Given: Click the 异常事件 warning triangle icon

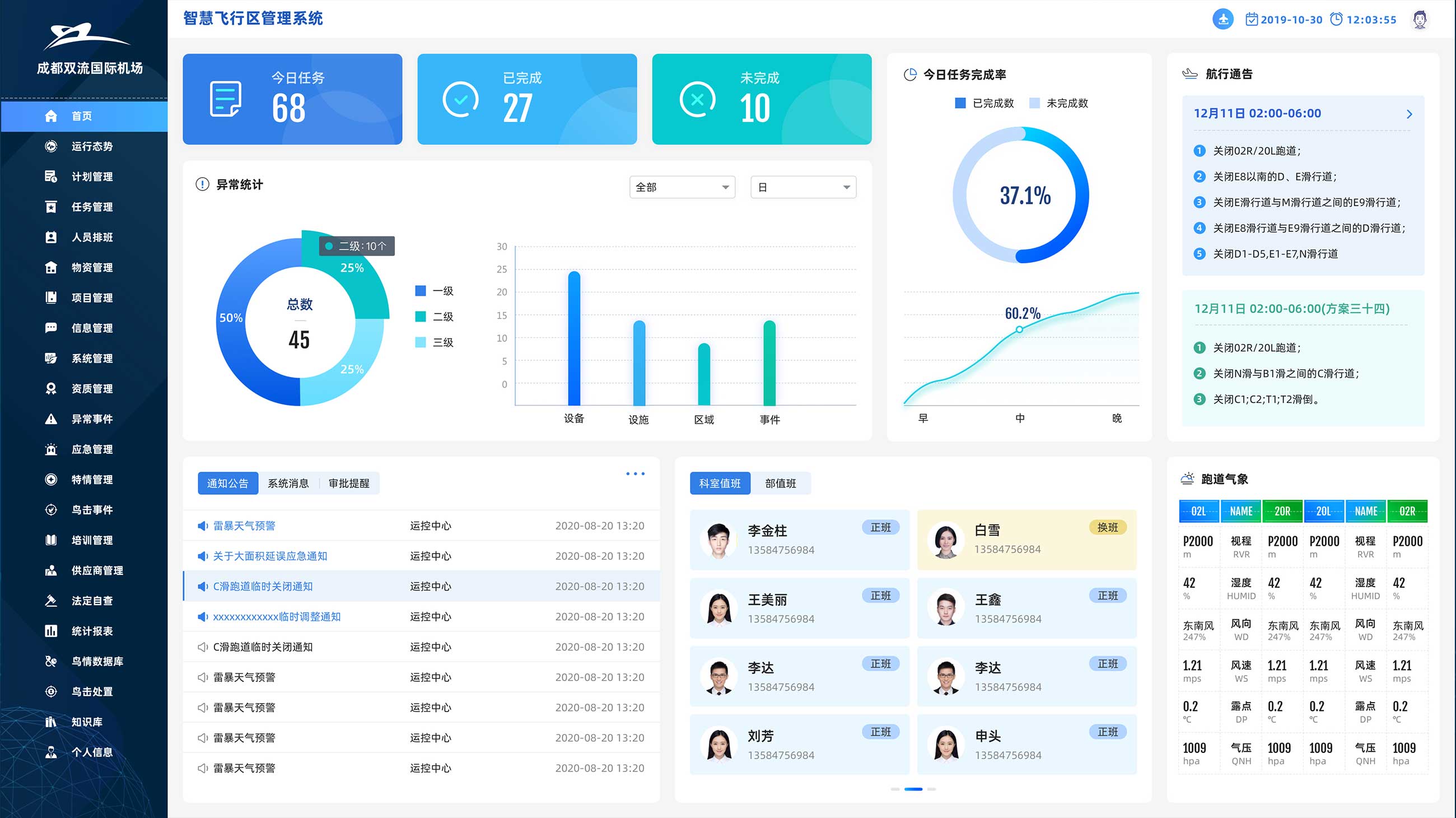Looking at the screenshot, I should pos(51,419).
